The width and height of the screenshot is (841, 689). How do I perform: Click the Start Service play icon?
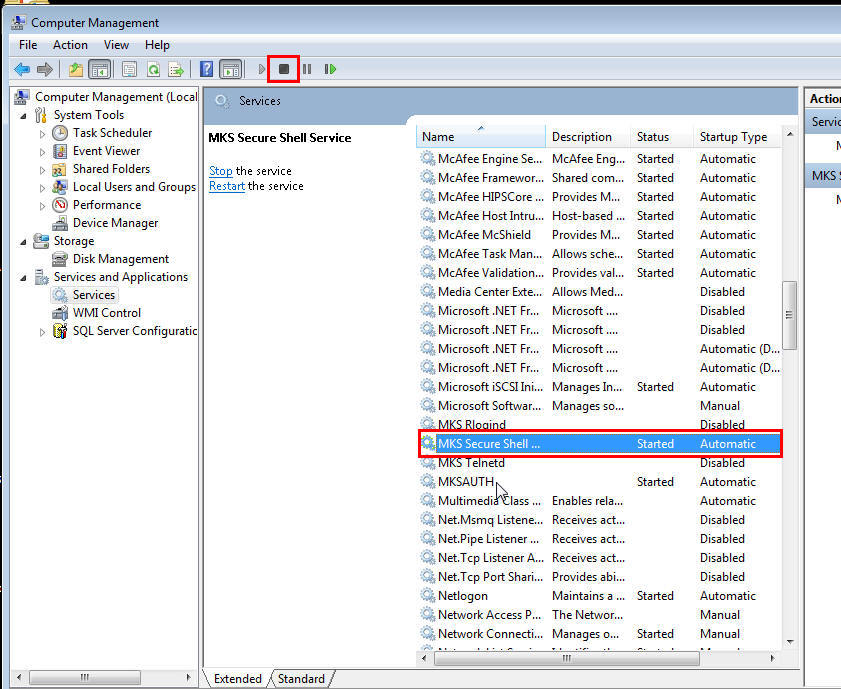261,68
